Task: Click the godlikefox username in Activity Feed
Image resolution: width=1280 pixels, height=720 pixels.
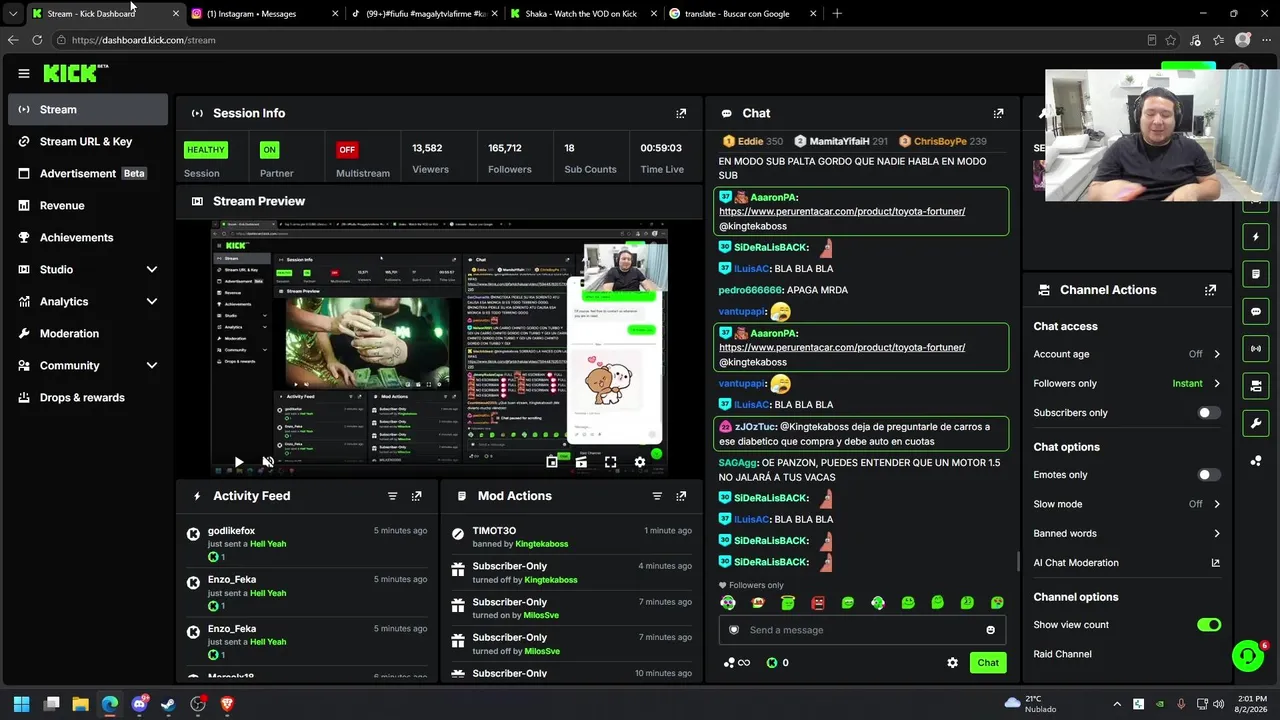Action: tap(231, 531)
